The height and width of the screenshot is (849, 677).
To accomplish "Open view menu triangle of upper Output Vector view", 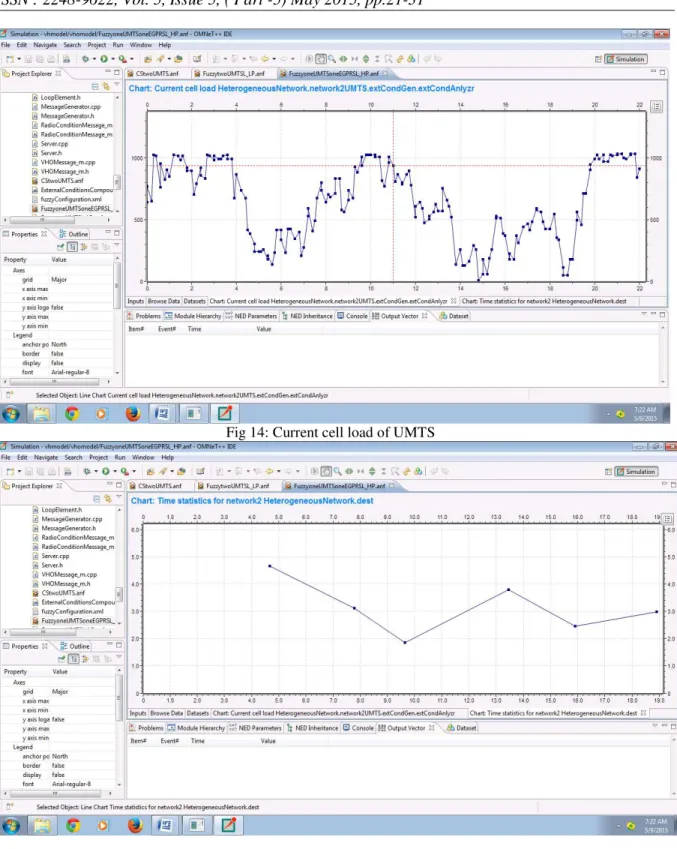I will pos(644,314).
